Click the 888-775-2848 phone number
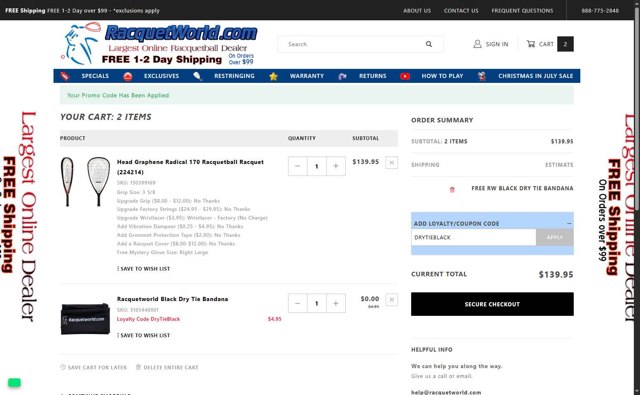This screenshot has height=395, width=640. coord(600,11)
